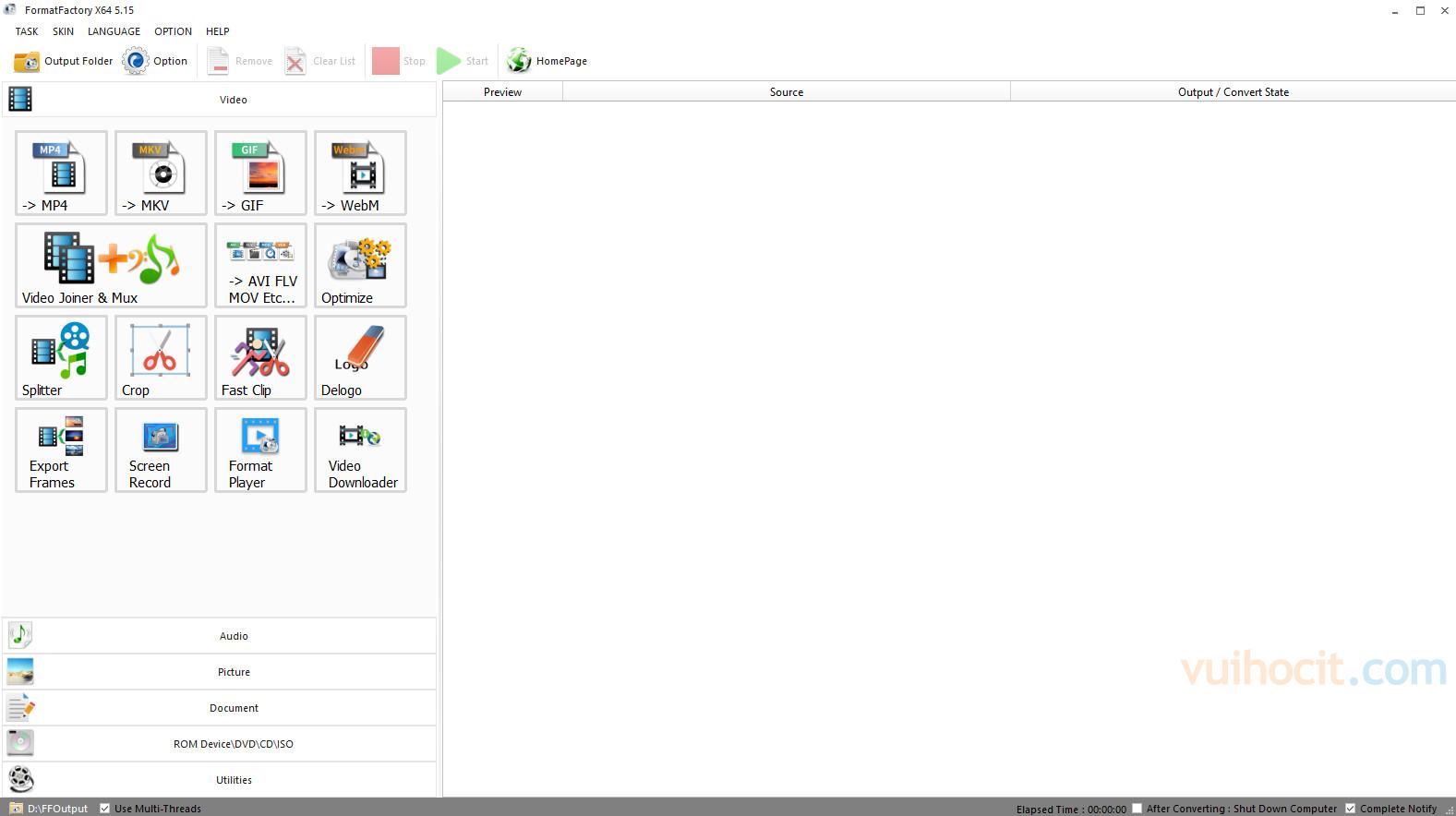Open the SKIN menu
Image resolution: width=1456 pixels, height=816 pixels.
click(63, 31)
